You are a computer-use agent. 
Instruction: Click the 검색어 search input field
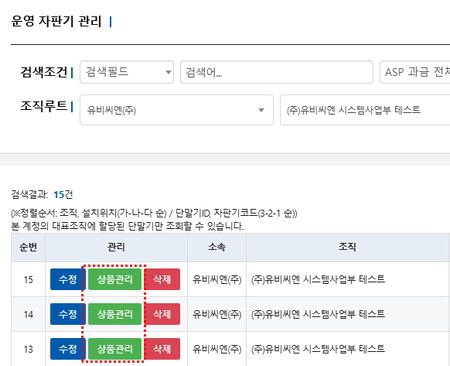[x=277, y=72]
